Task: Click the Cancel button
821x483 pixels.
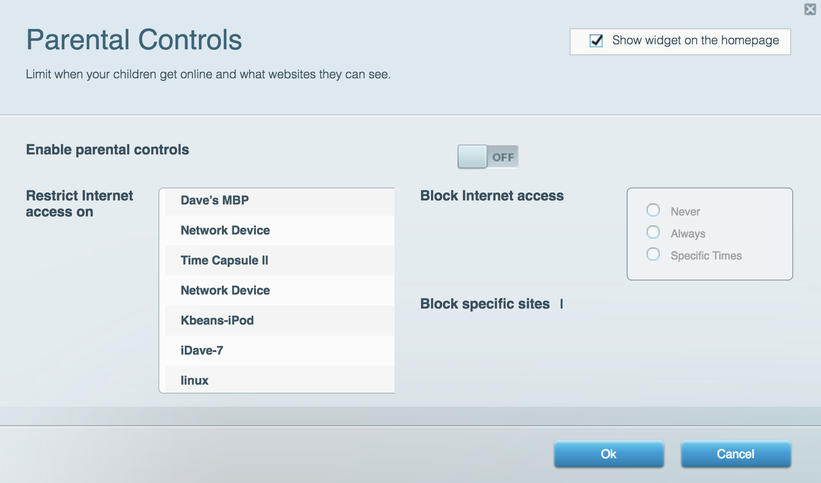Action: [x=736, y=454]
